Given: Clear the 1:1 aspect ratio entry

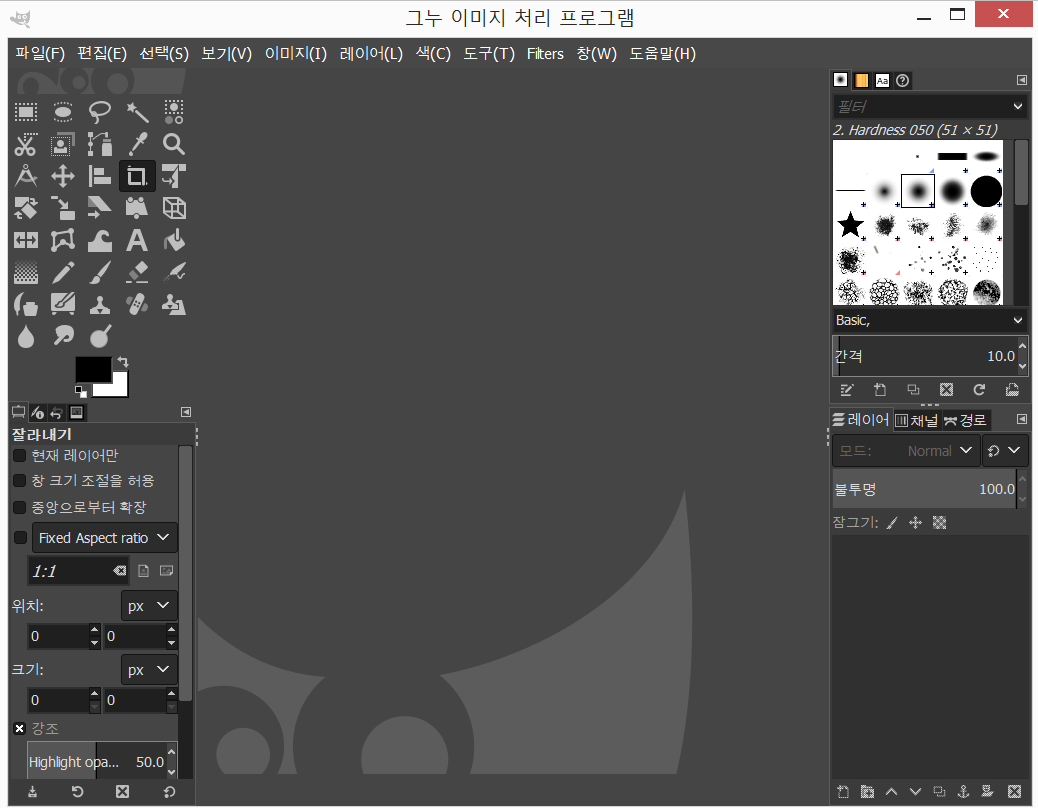Looking at the screenshot, I should tap(119, 570).
